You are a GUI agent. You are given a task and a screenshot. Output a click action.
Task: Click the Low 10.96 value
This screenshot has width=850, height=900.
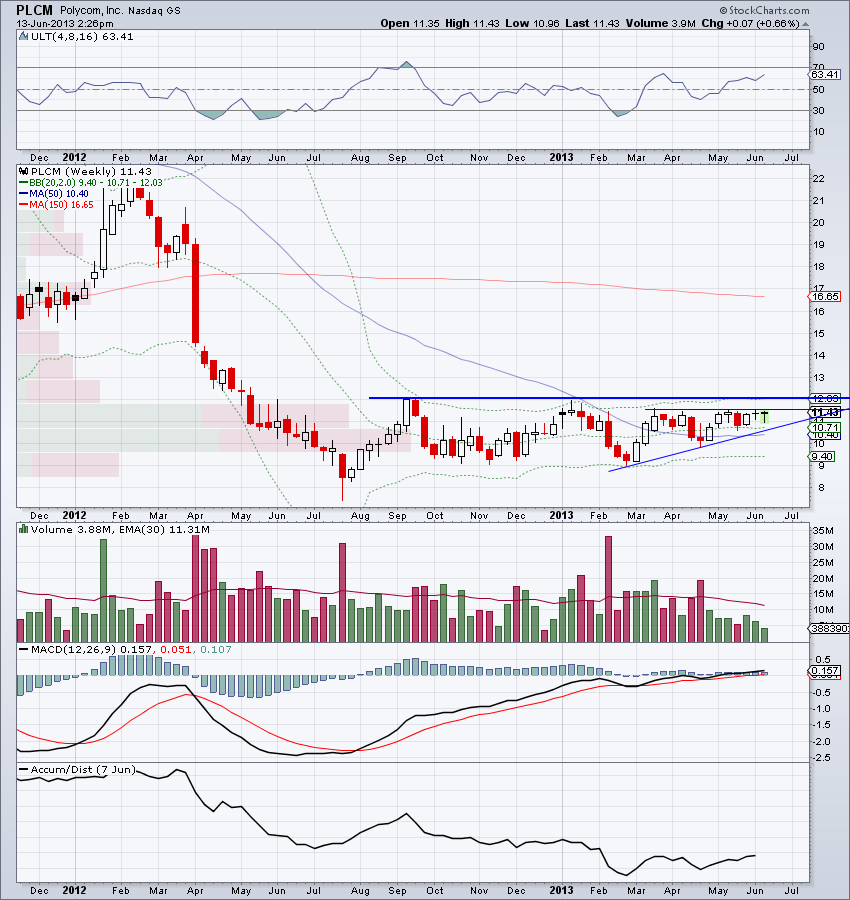(x=532, y=24)
